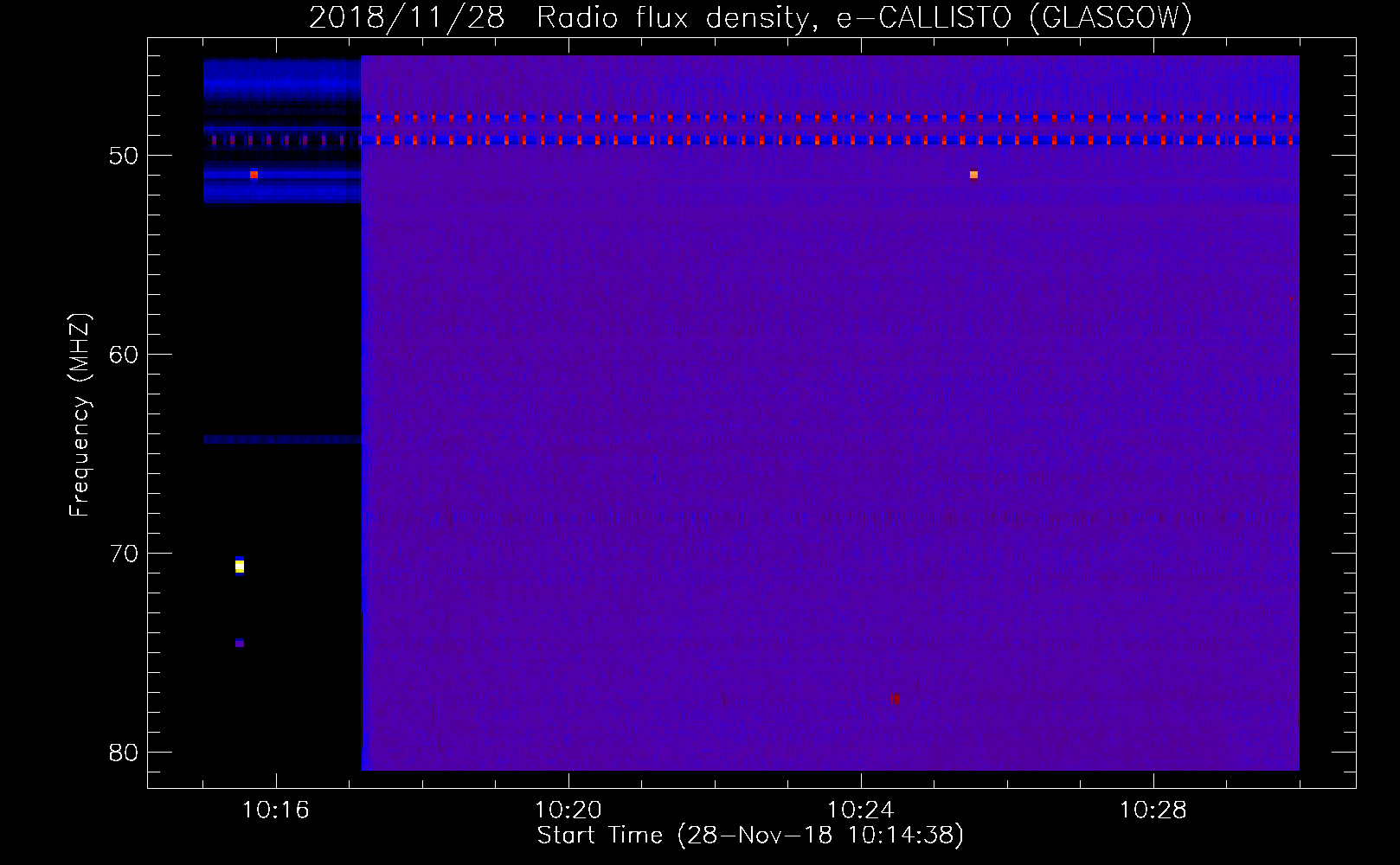Click the 60 frequency tick label
This screenshot has width=1400, height=865.
(124, 355)
